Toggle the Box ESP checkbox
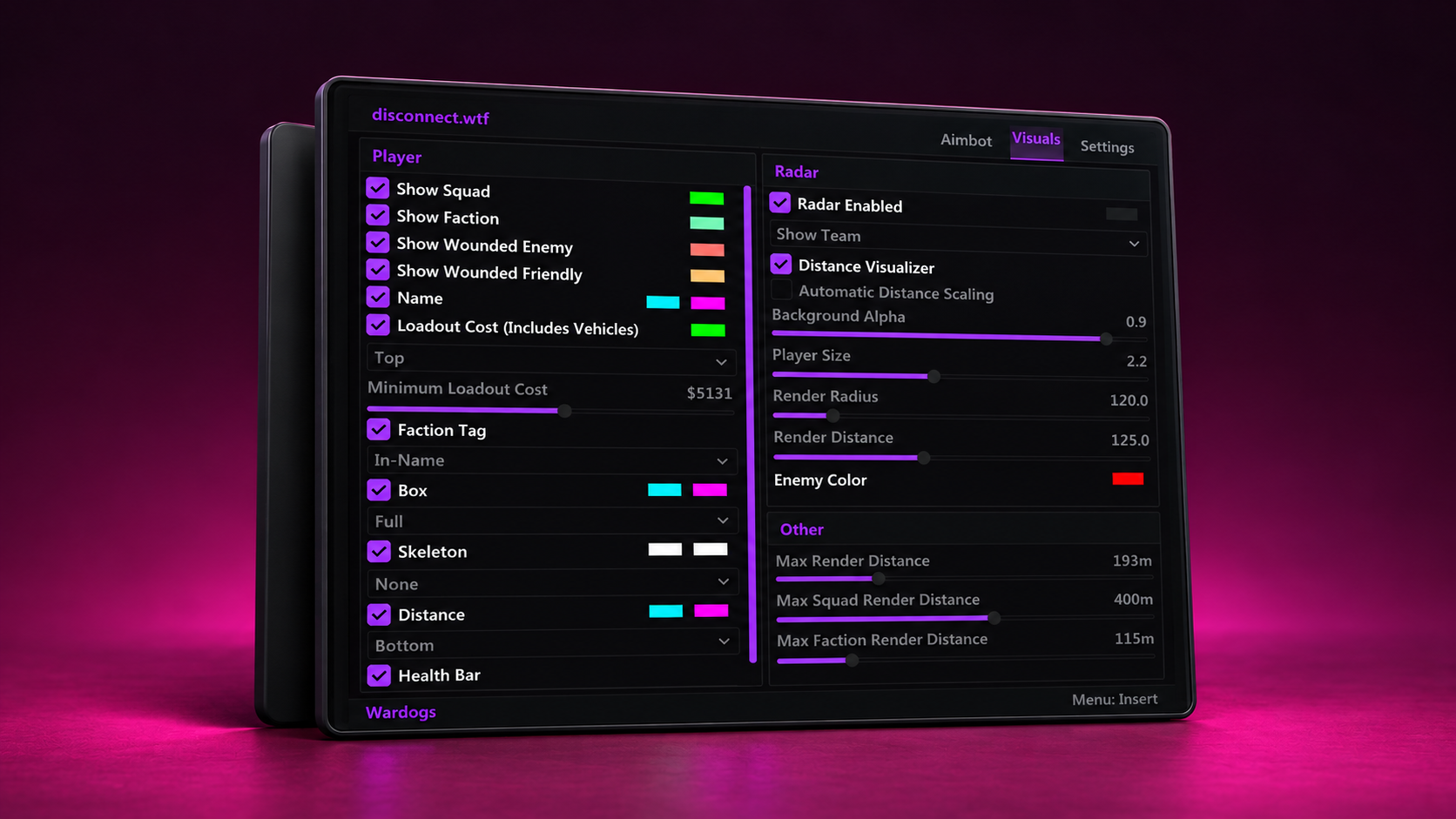The height and width of the screenshot is (819, 1456). (x=379, y=490)
